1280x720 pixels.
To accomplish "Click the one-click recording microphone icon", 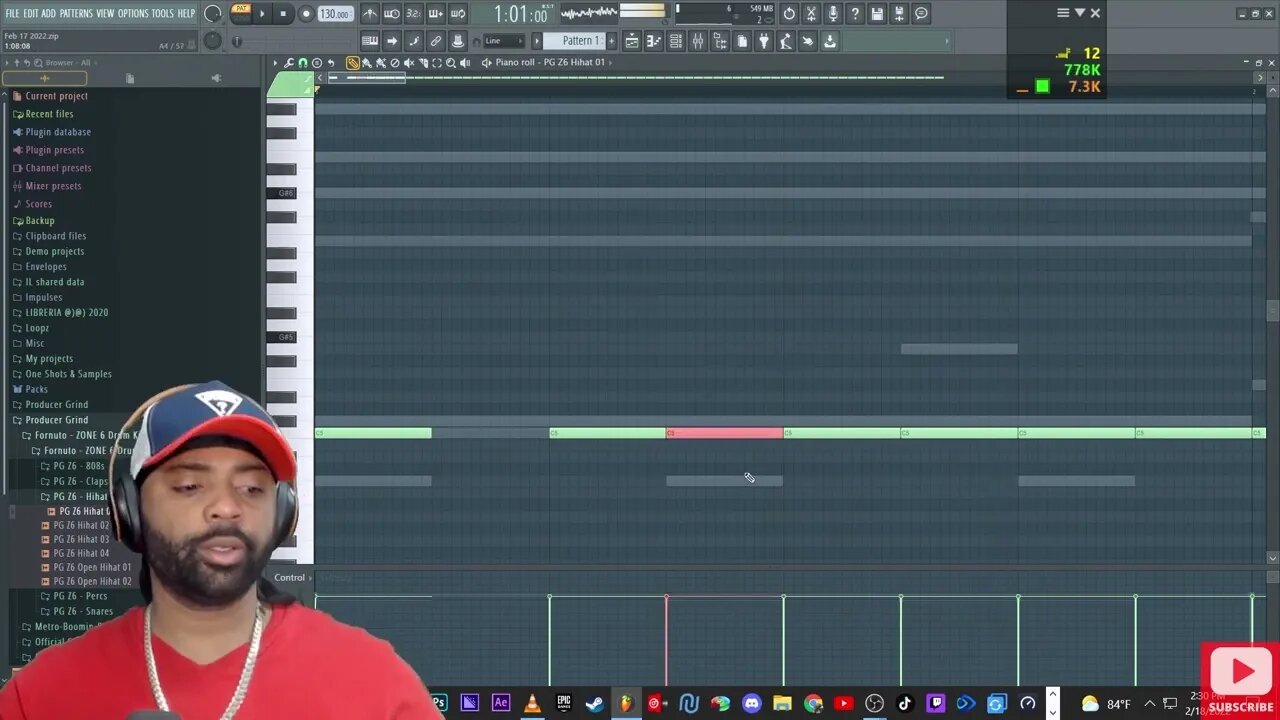I will click(833, 14).
